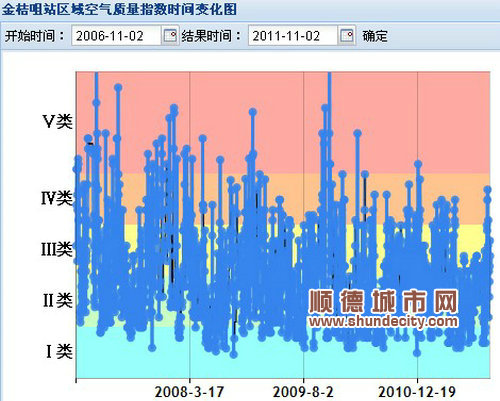
Task: Click the 确定 confirm button
Action: [375, 36]
